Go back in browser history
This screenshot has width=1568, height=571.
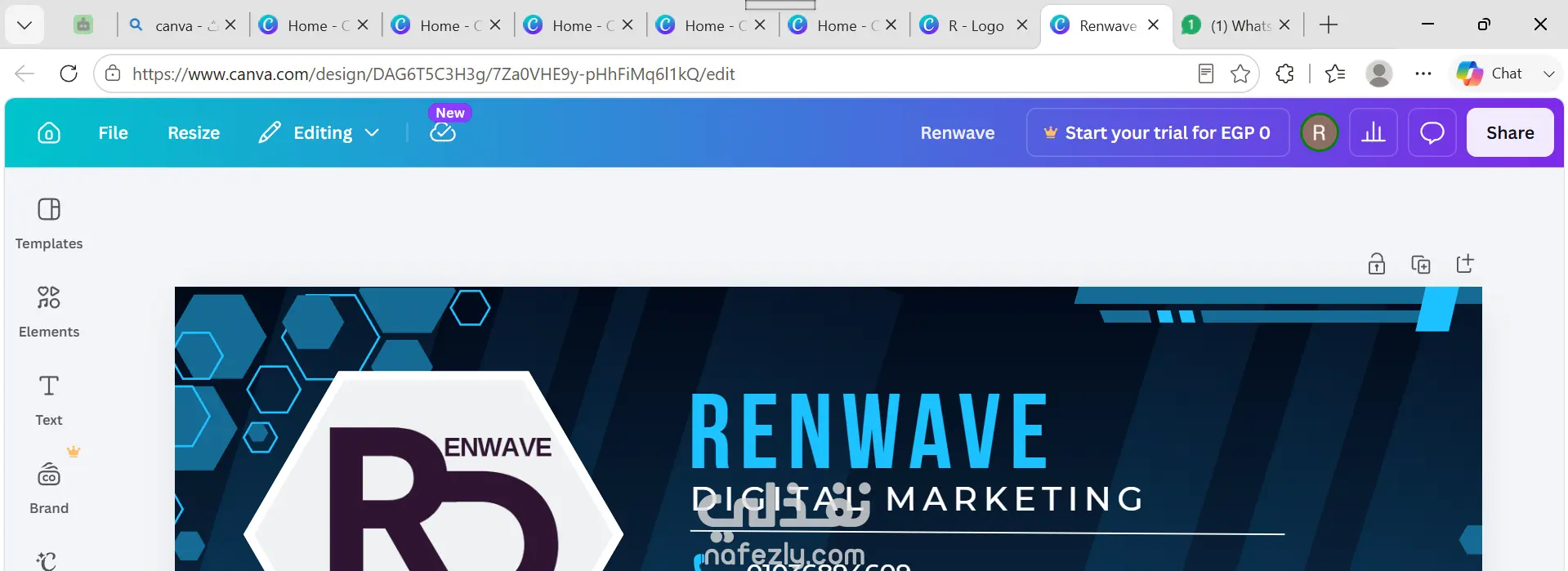pyautogui.click(x=25, y=74)
